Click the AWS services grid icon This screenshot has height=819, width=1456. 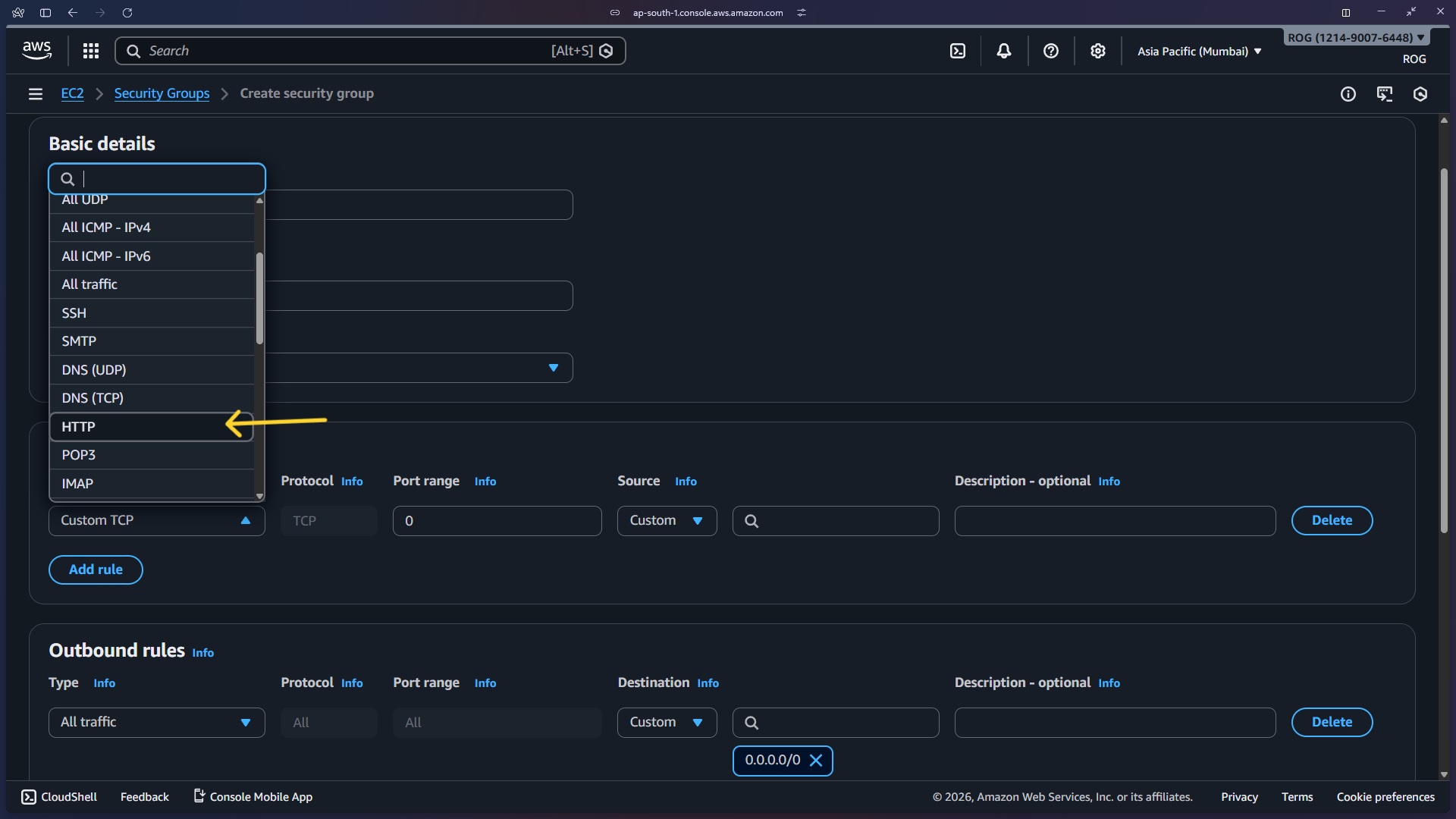click(91, 51)
